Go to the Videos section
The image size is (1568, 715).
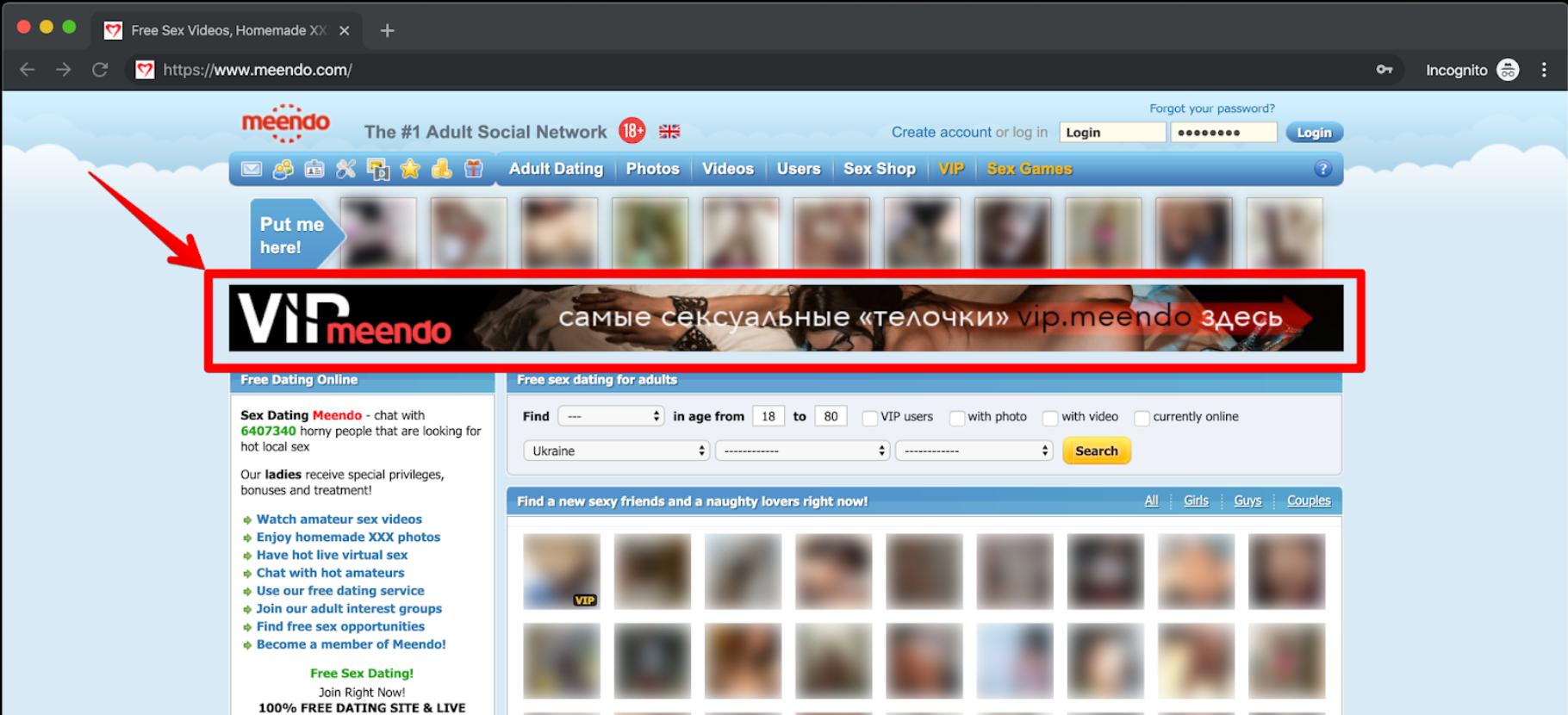pos(728,169)
